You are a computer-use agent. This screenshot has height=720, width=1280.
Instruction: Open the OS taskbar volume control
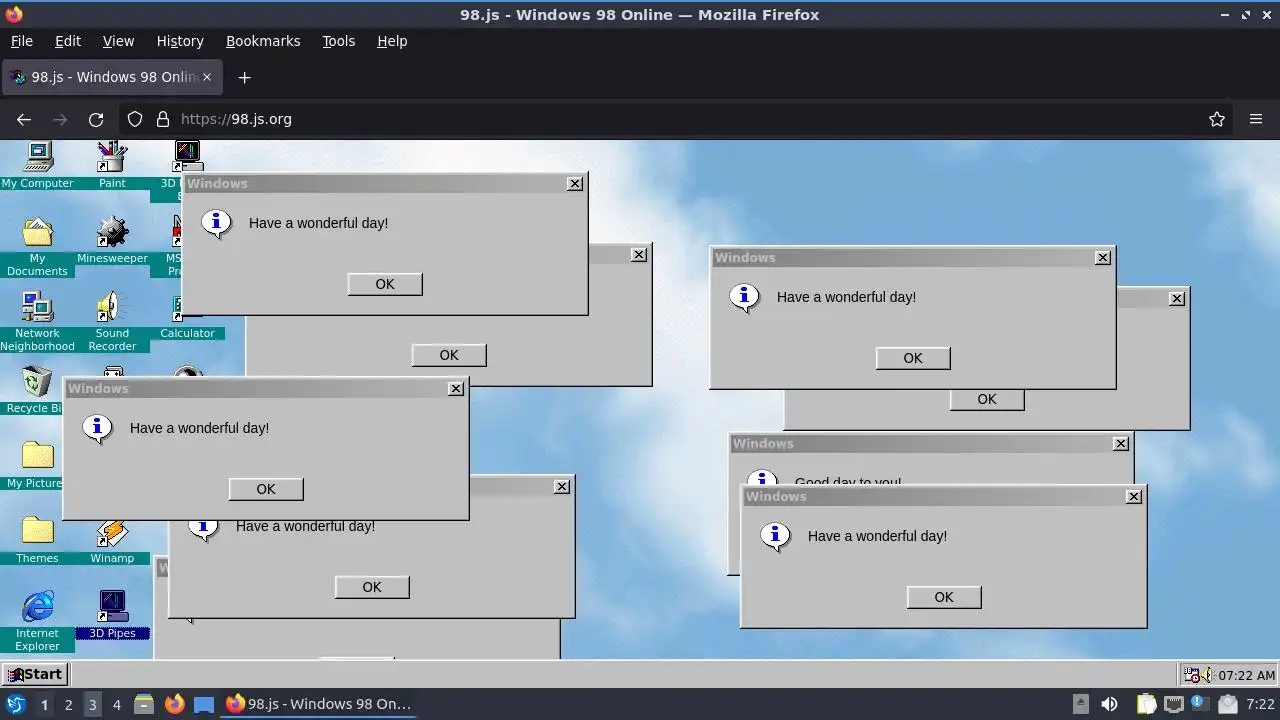pos(1109,704)
